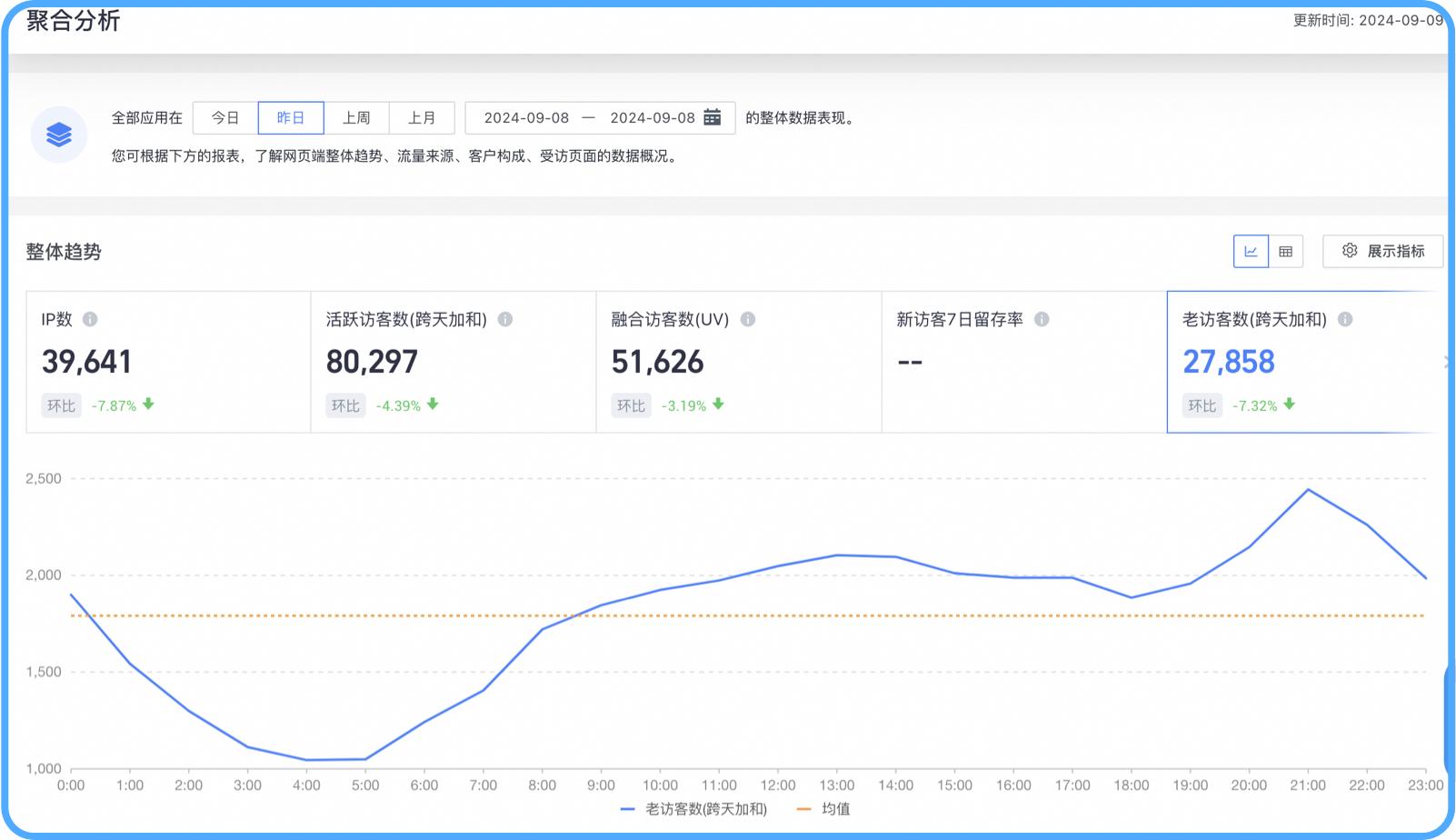This screenshot has width=1456, height=840.
Task: Select the line chart view icon
Action: [1251, 251]
